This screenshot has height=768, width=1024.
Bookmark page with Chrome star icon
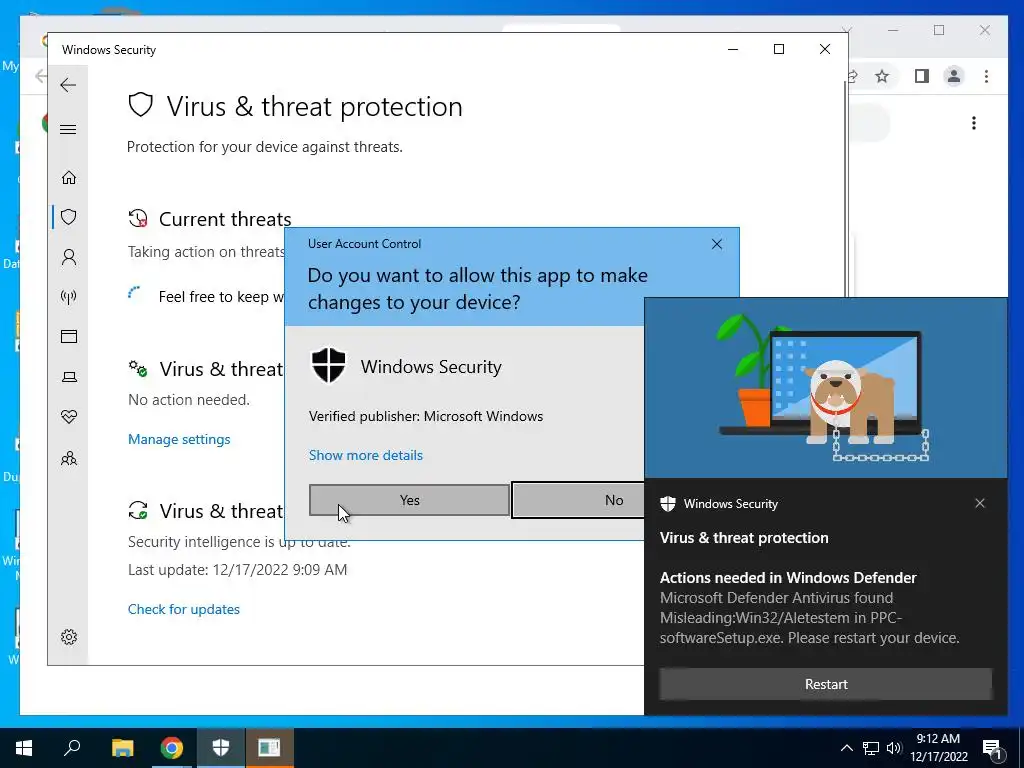[x=882, y=76]
